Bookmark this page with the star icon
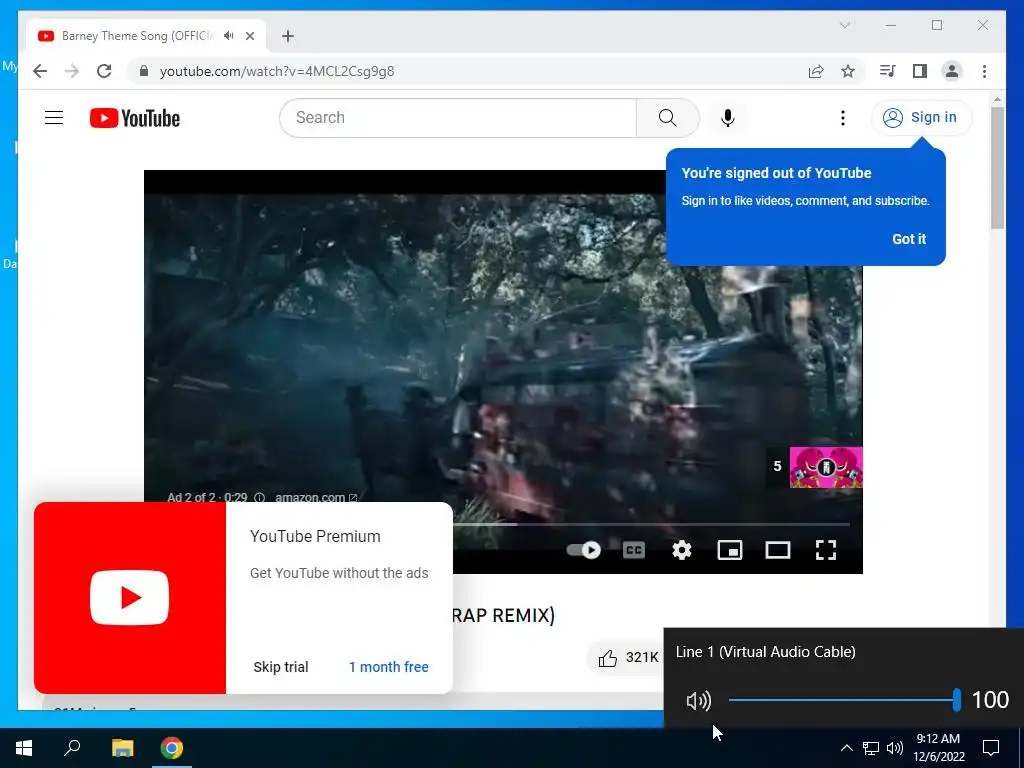The width and height of the screenshot is (1024, 768). [848, 71]
